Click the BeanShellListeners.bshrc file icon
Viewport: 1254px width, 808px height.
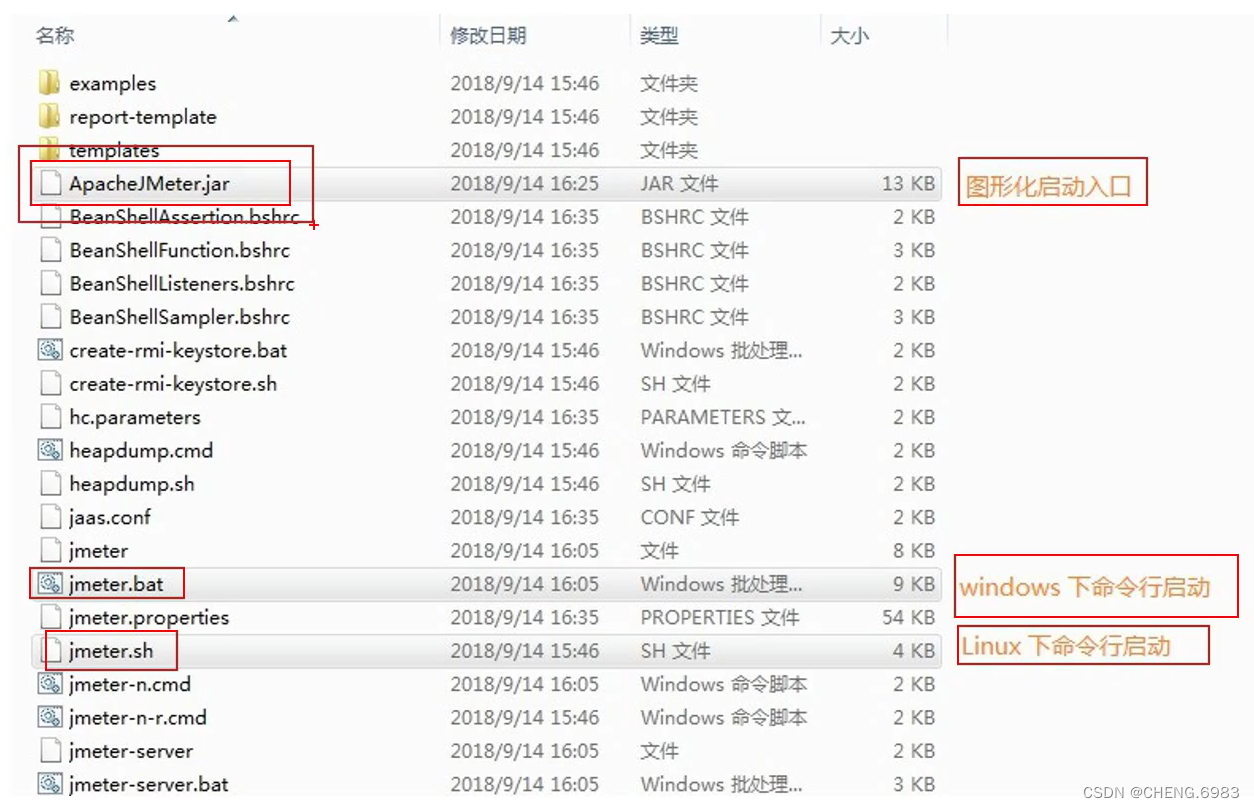coord(50,283)
